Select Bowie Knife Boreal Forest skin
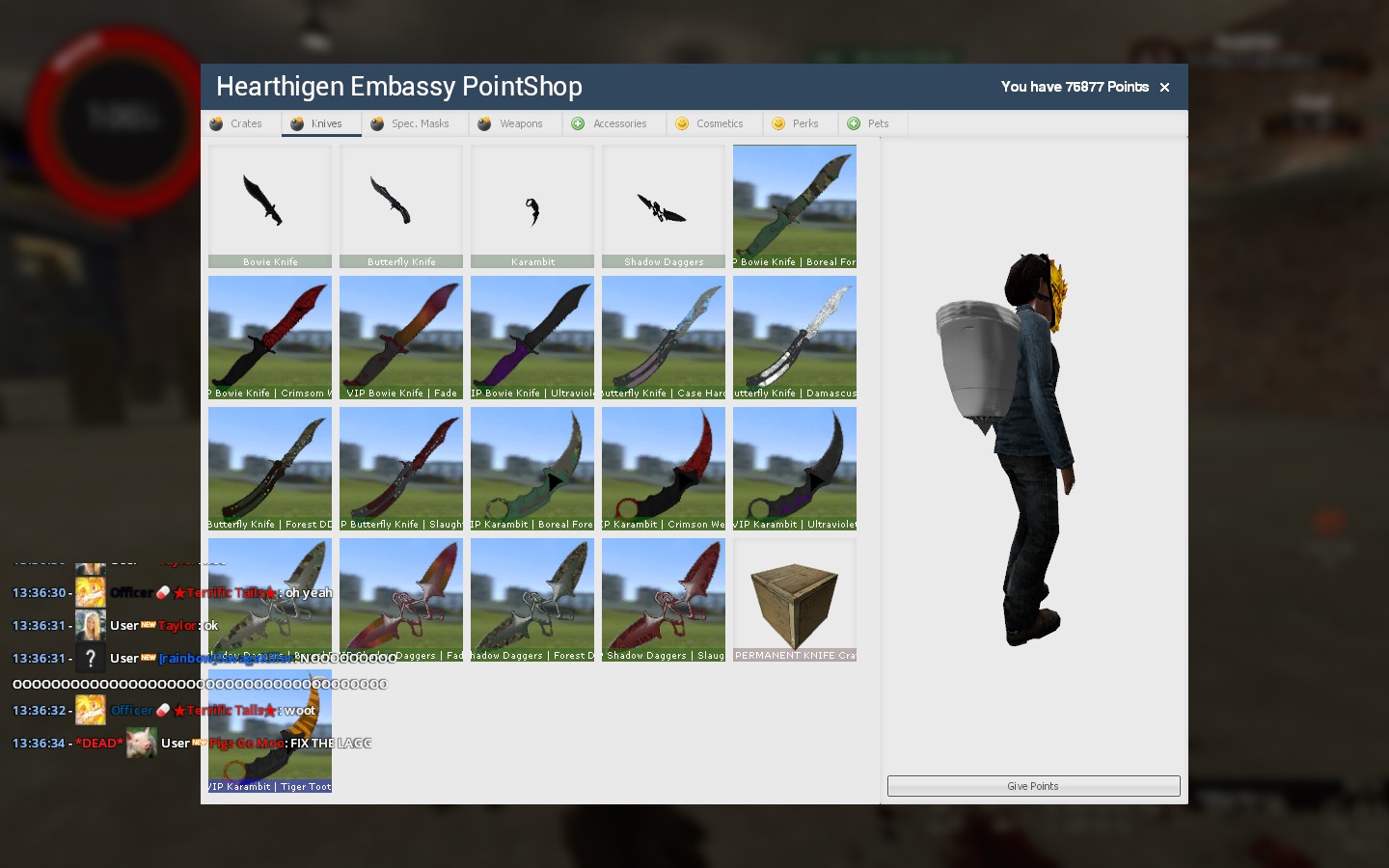This screenshot has width=1389, height=868. pos(795,206)
